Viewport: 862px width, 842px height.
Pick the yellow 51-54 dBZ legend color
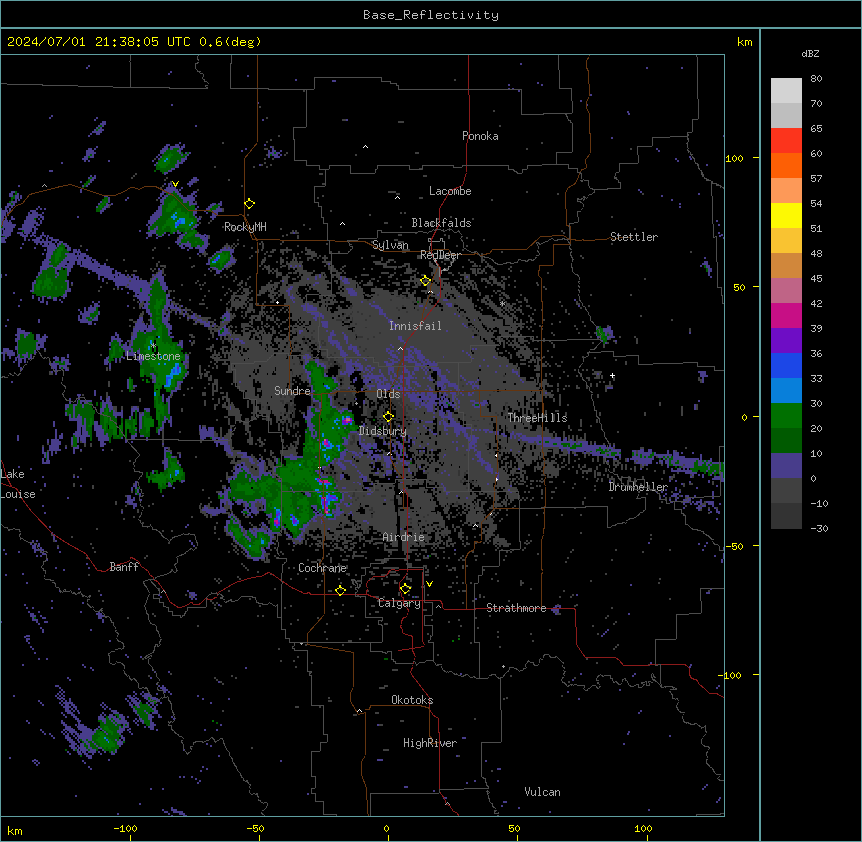point(786,215)
